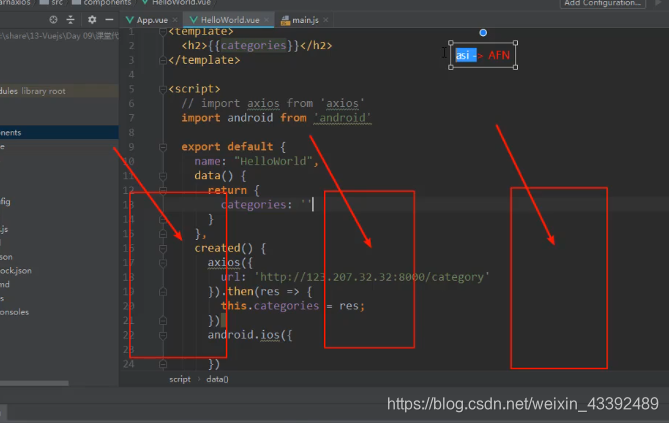Click the locate-in-project crosshair icon
This screenshot has width=669, height=423.
click(53, 20)
